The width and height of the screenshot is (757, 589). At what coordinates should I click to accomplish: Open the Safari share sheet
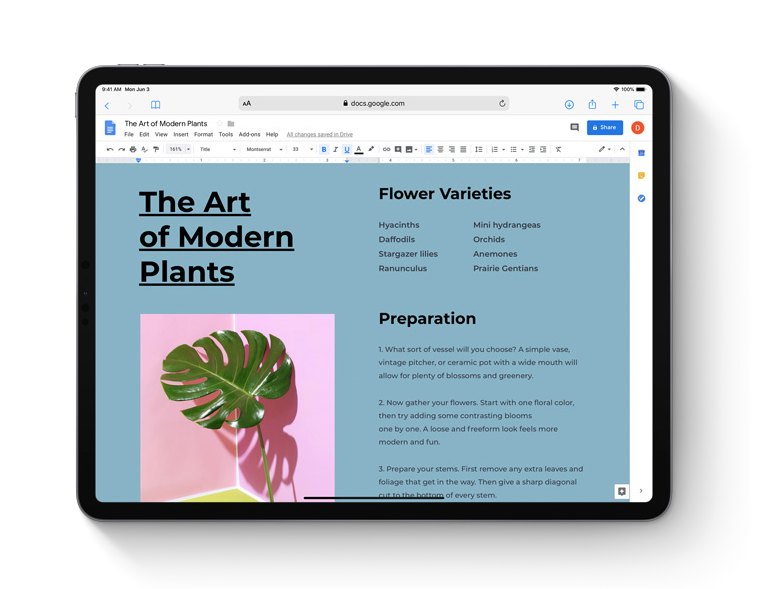[592, 104]
